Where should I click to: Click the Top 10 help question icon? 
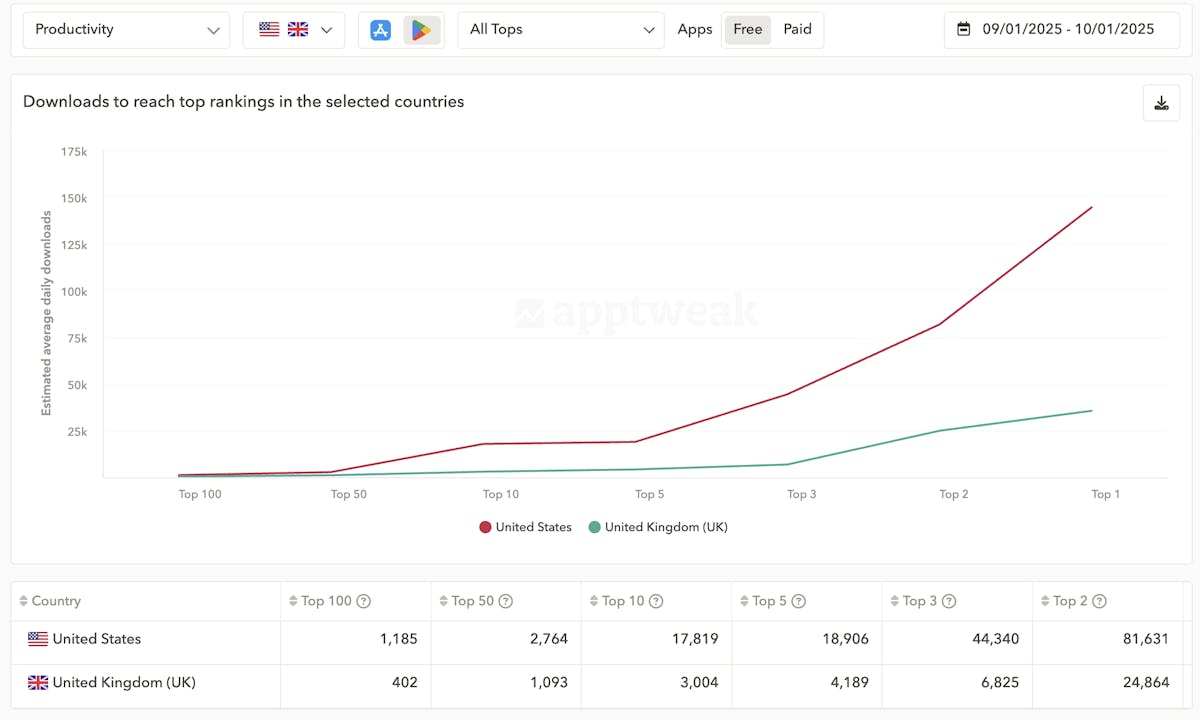656,601
